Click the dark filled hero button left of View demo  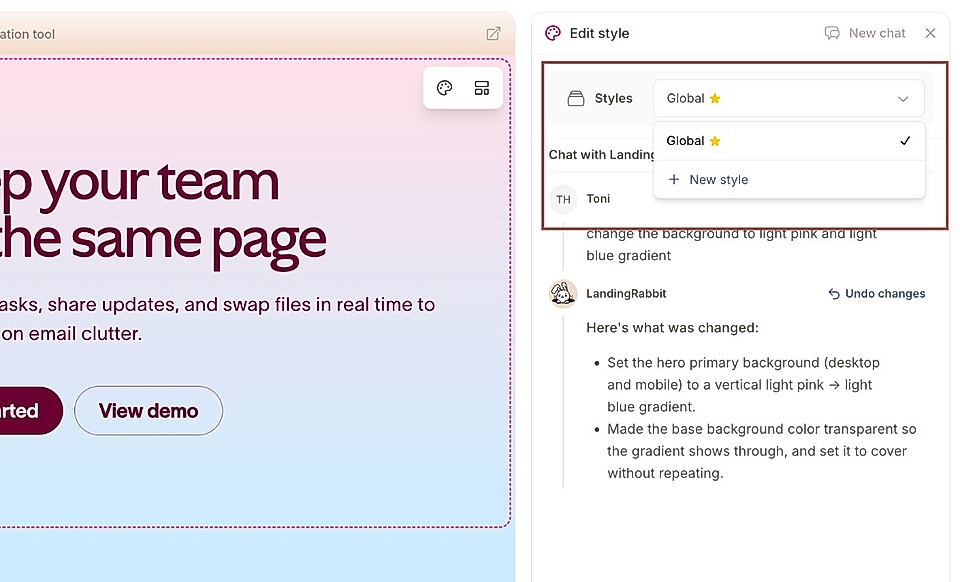click(x=25, y=411)
